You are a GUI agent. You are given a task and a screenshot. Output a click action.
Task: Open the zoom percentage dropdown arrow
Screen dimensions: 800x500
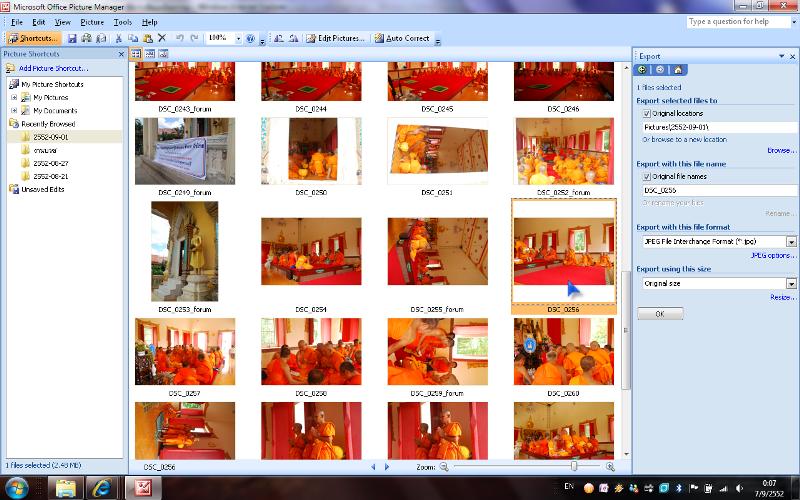tap(238, 38)
